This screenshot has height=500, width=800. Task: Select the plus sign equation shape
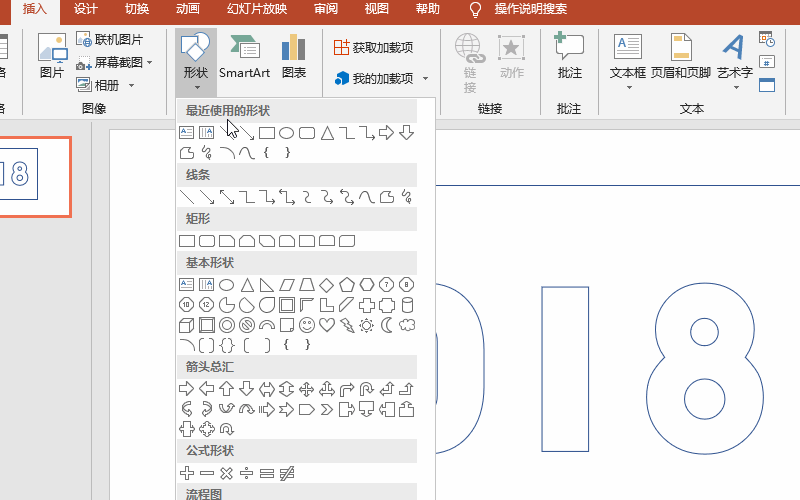click(187, 473)
